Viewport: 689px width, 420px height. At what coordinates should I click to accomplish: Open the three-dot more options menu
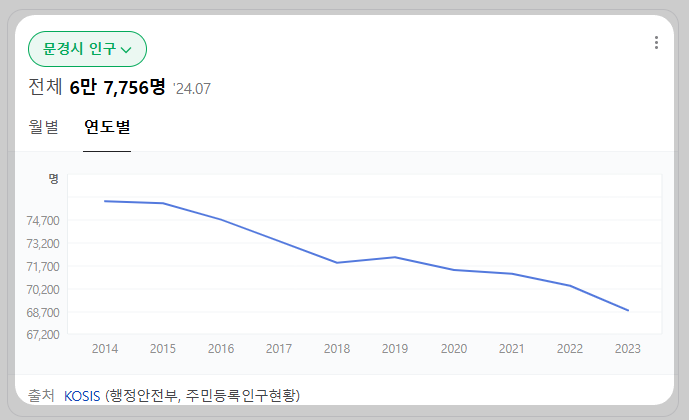656,43
